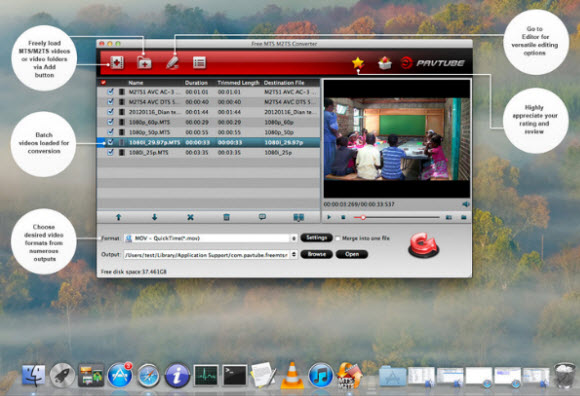Click the preview time counter text
Viewport: 580px width, 396px height.
[359, 204]
